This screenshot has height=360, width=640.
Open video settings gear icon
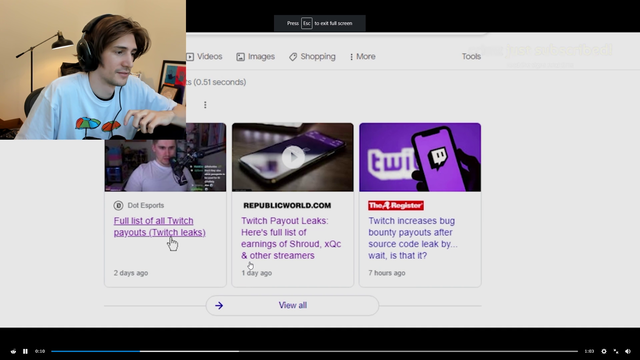[x=604, y=351]
